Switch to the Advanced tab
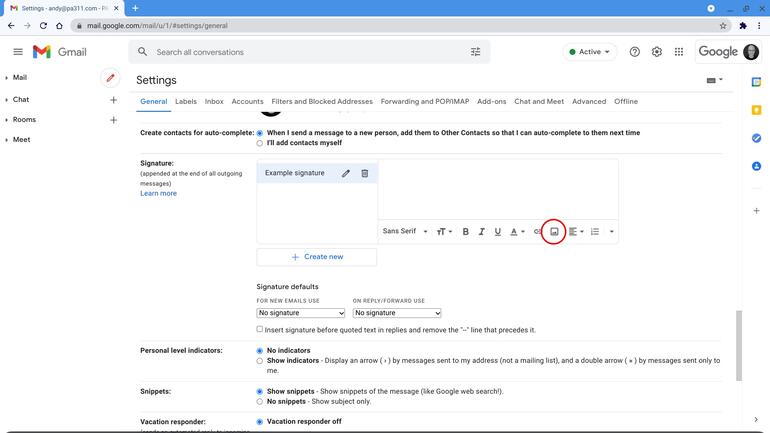This screenshot has height=433, width=770. [589, 102]
